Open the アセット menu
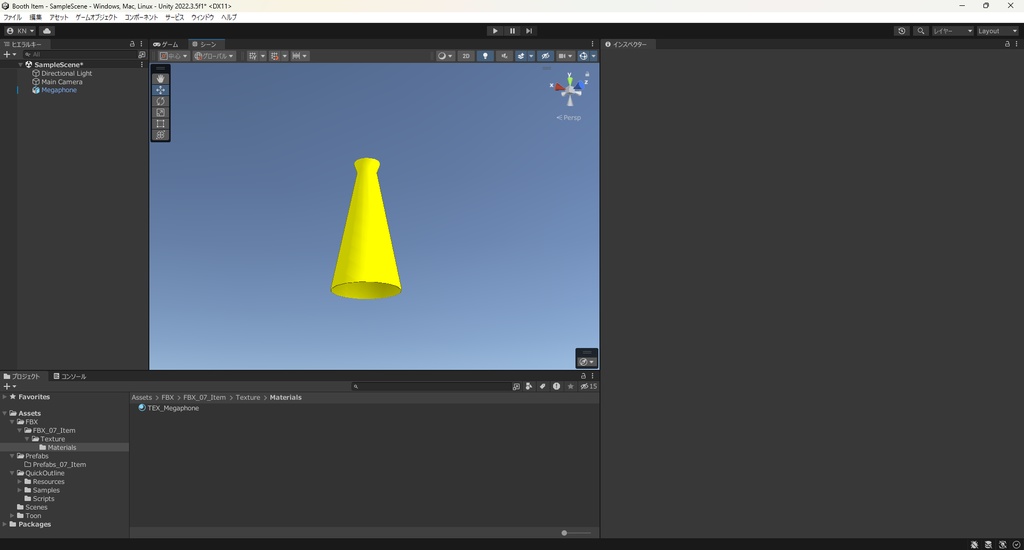 (x=59, y=18)
